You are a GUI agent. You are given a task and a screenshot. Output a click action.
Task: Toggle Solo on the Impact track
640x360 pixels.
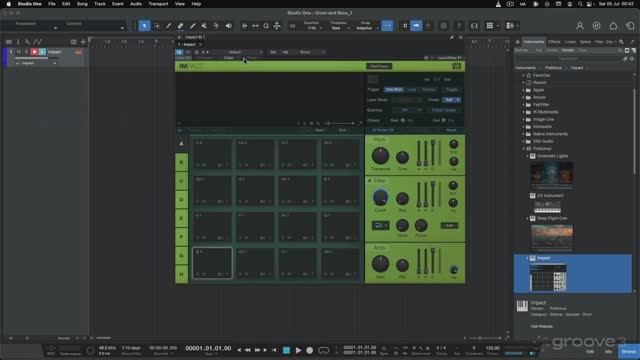pos(26,52)
